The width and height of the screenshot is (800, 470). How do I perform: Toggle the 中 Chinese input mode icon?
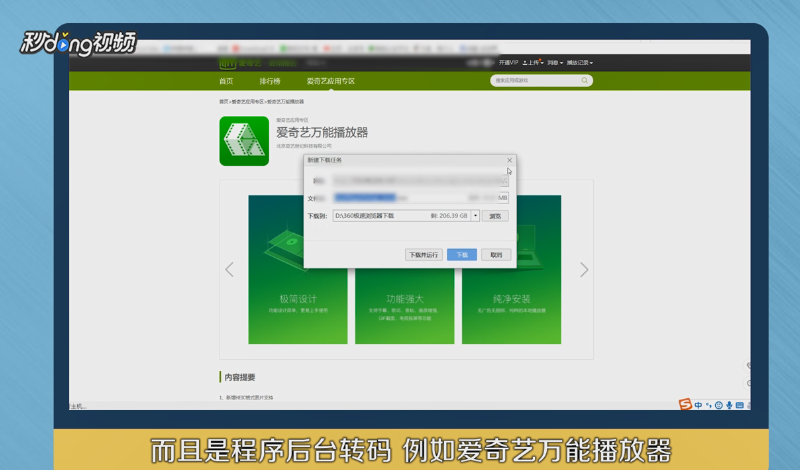coord(698,405)
